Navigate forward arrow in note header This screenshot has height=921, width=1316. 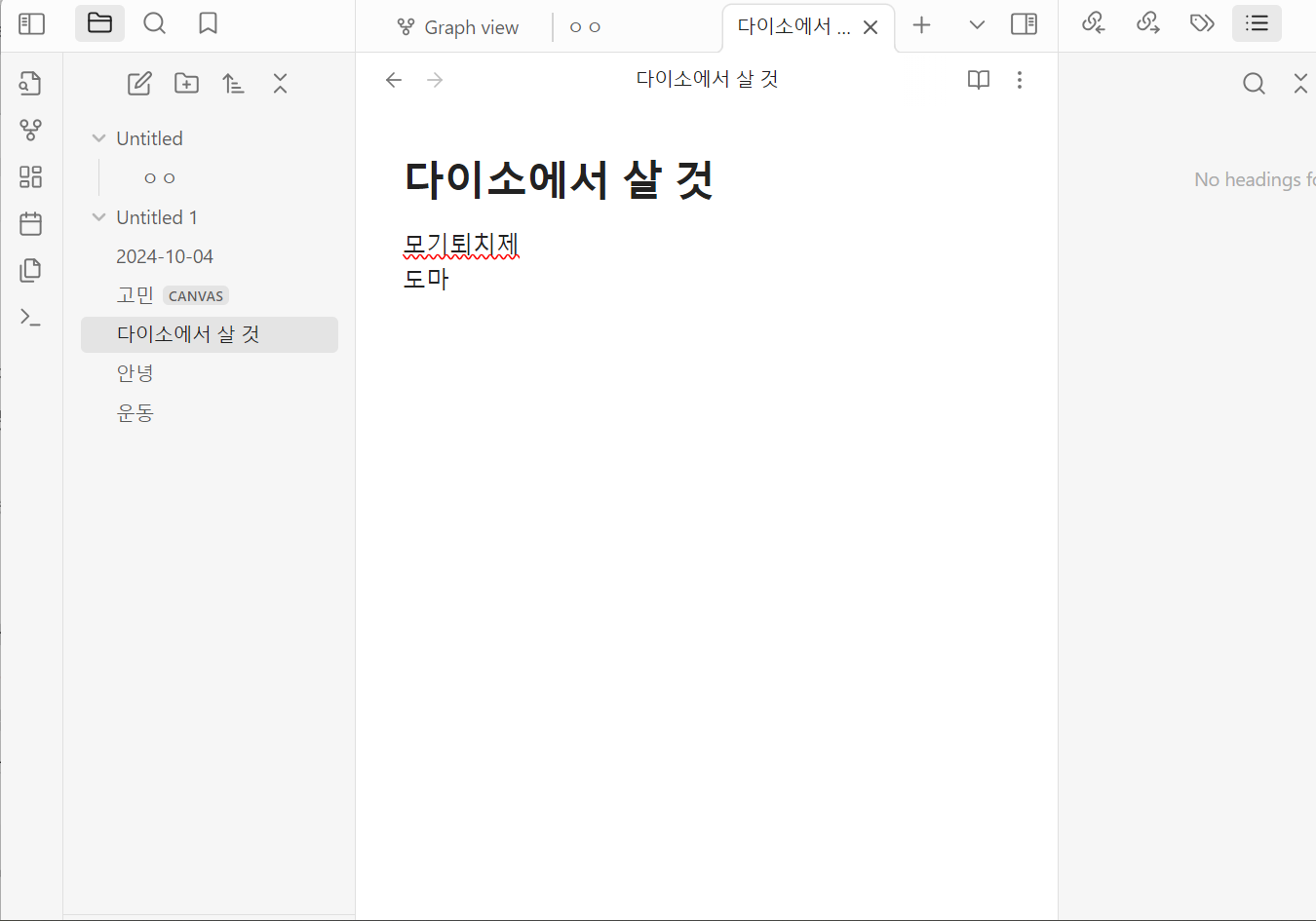tap(435, 80)
